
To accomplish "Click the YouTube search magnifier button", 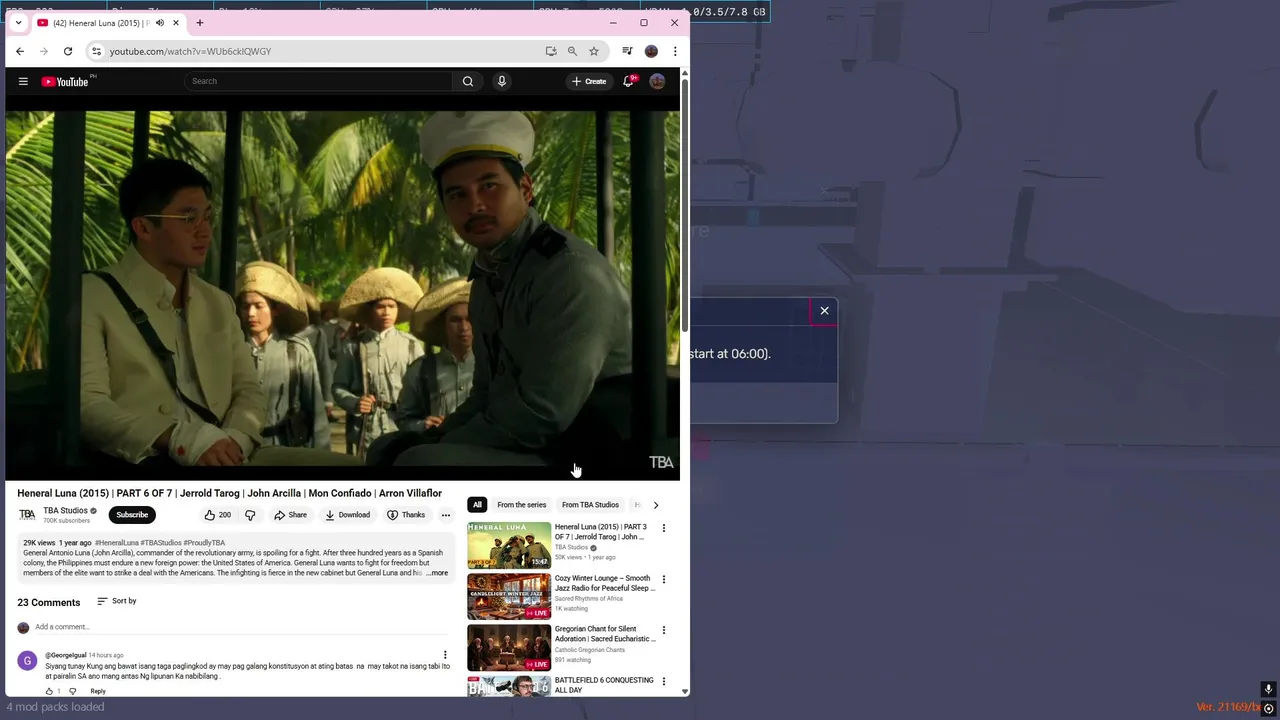I will [x=467, y=81].
